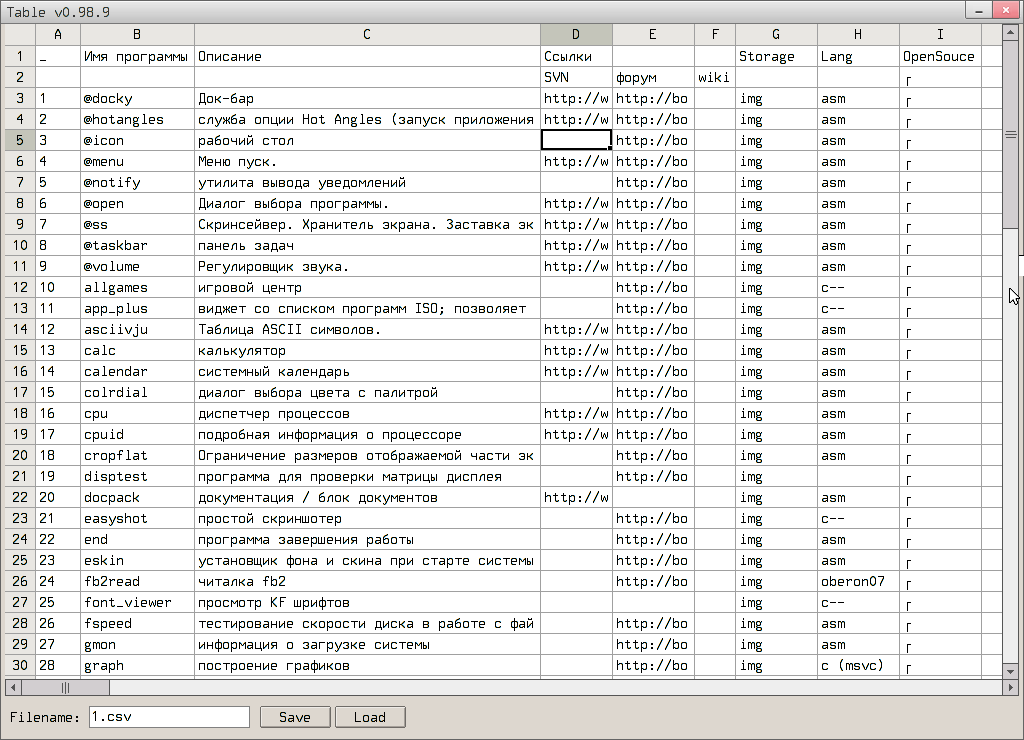Focus the Filename input field
The width and height of the screenshot is (1024, 740).
pyautogui.click(x=168, y=717)
